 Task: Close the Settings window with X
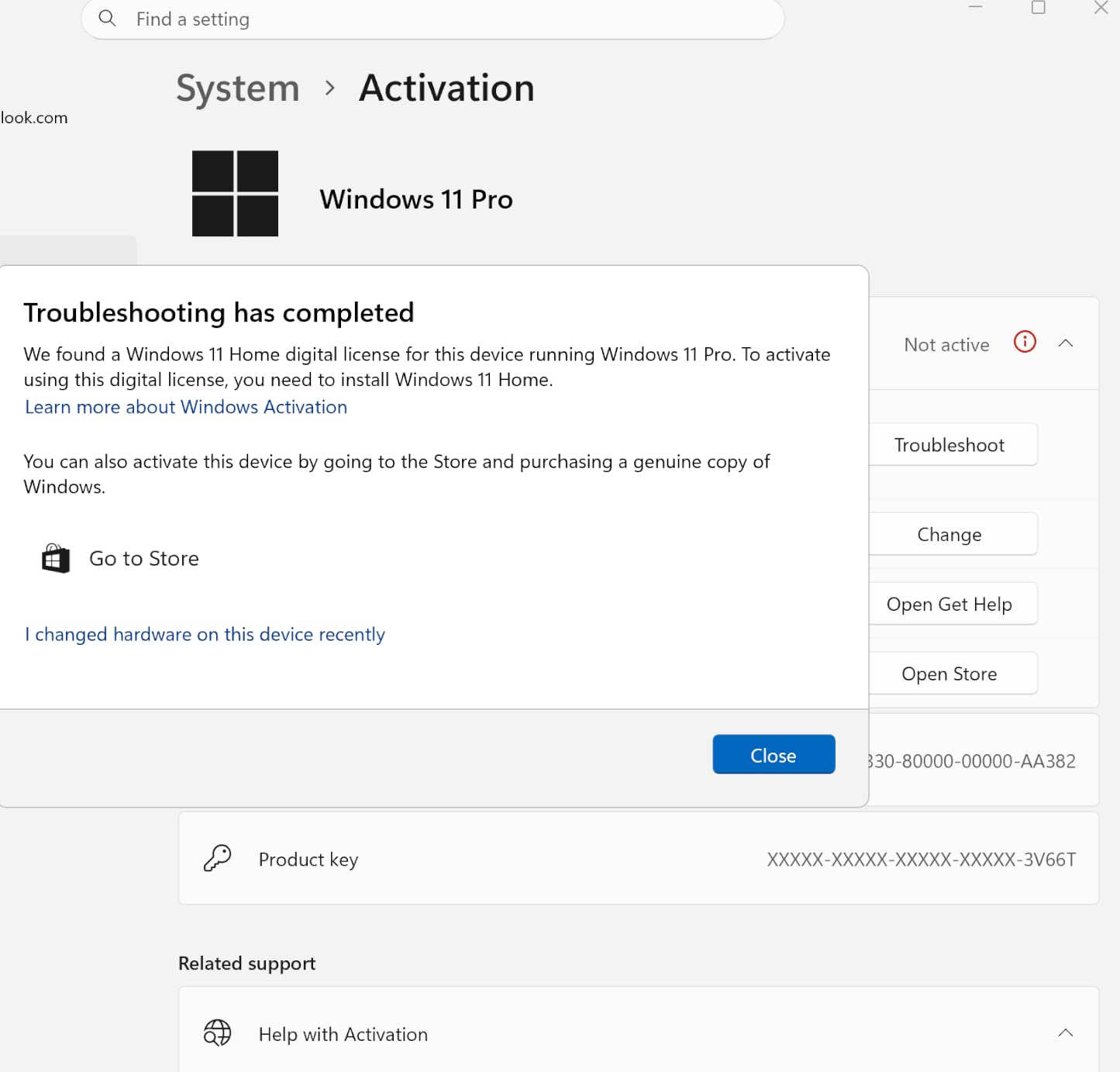click(1101, 8)
